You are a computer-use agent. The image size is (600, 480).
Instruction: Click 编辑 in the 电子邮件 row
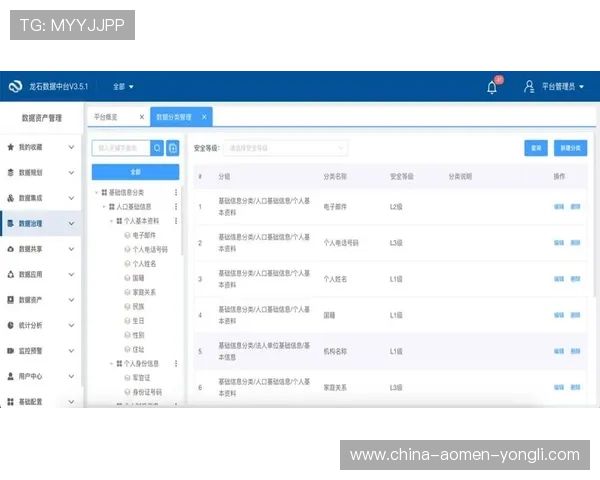[559, 207]
